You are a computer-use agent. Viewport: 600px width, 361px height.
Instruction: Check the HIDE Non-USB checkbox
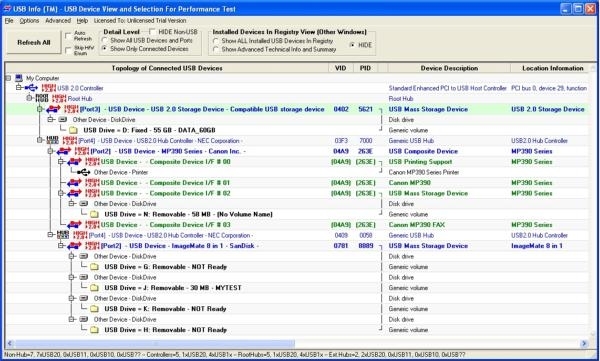click(x=152, y=32)
